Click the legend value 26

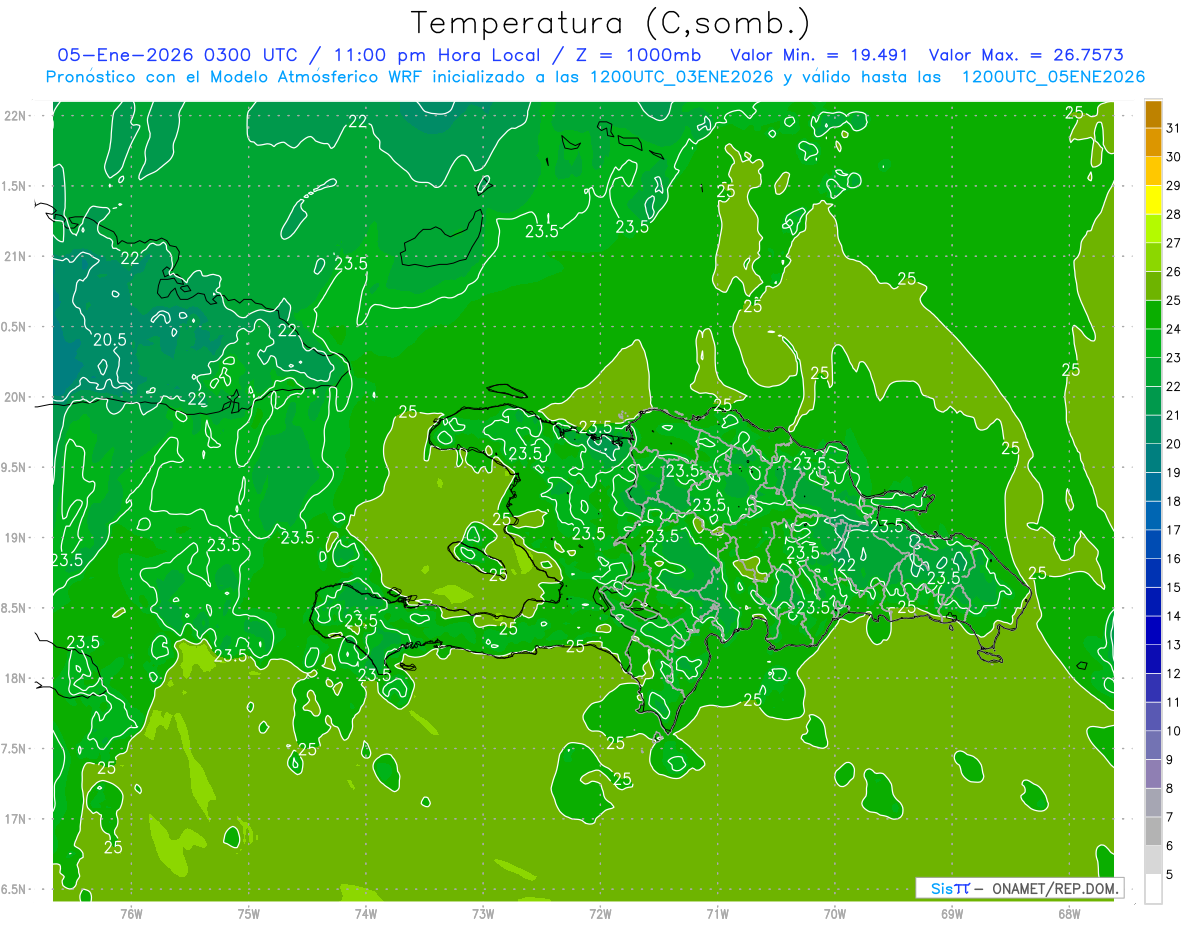(1174, 272)
